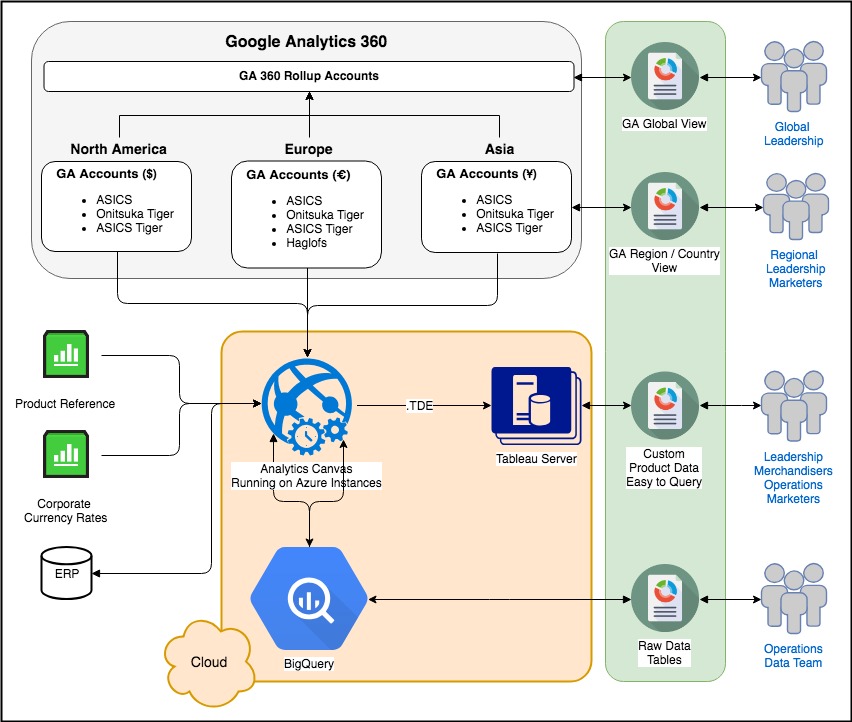This screenshot has width=852, height=722.
Task: Click the Product Reference label
Action: [65, 404]
